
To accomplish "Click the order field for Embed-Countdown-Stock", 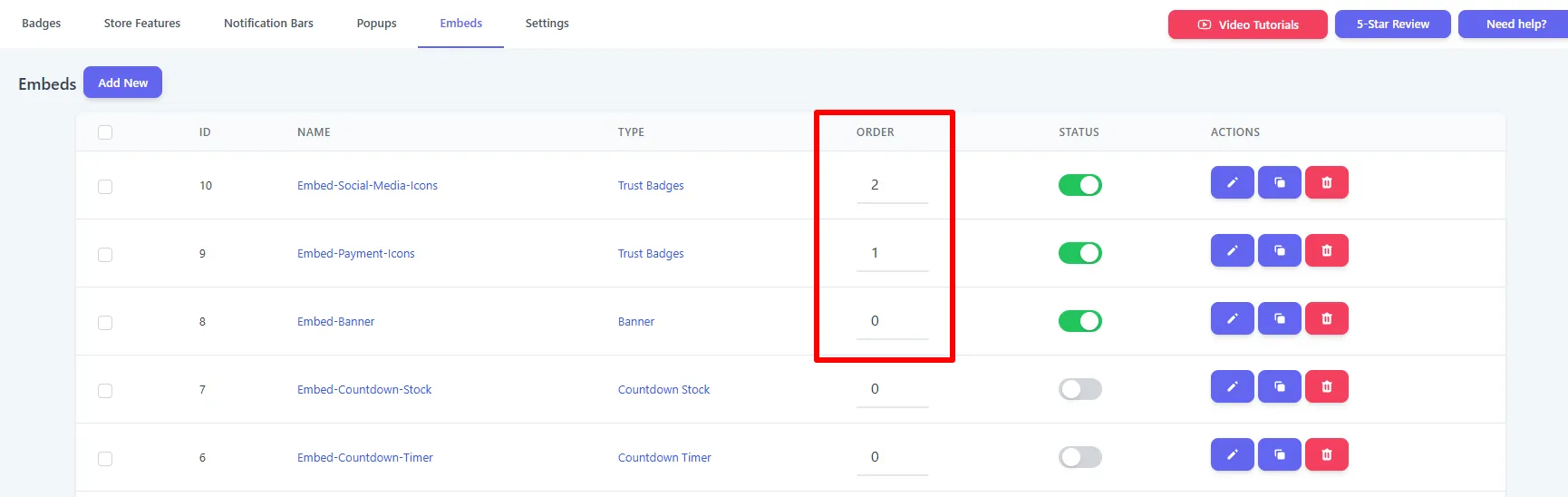I will click(893, 389).
